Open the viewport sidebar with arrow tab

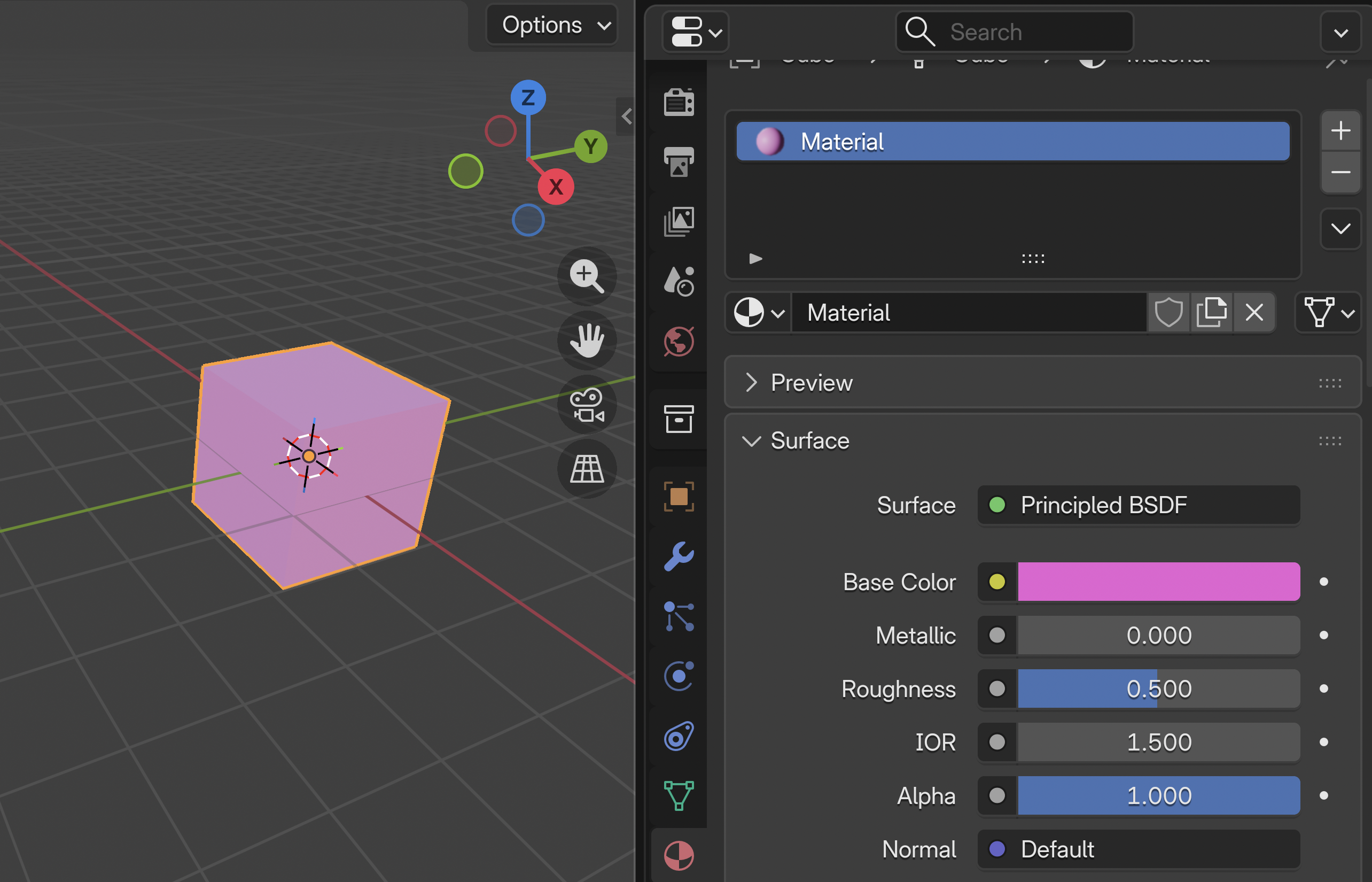click(626, 117)
